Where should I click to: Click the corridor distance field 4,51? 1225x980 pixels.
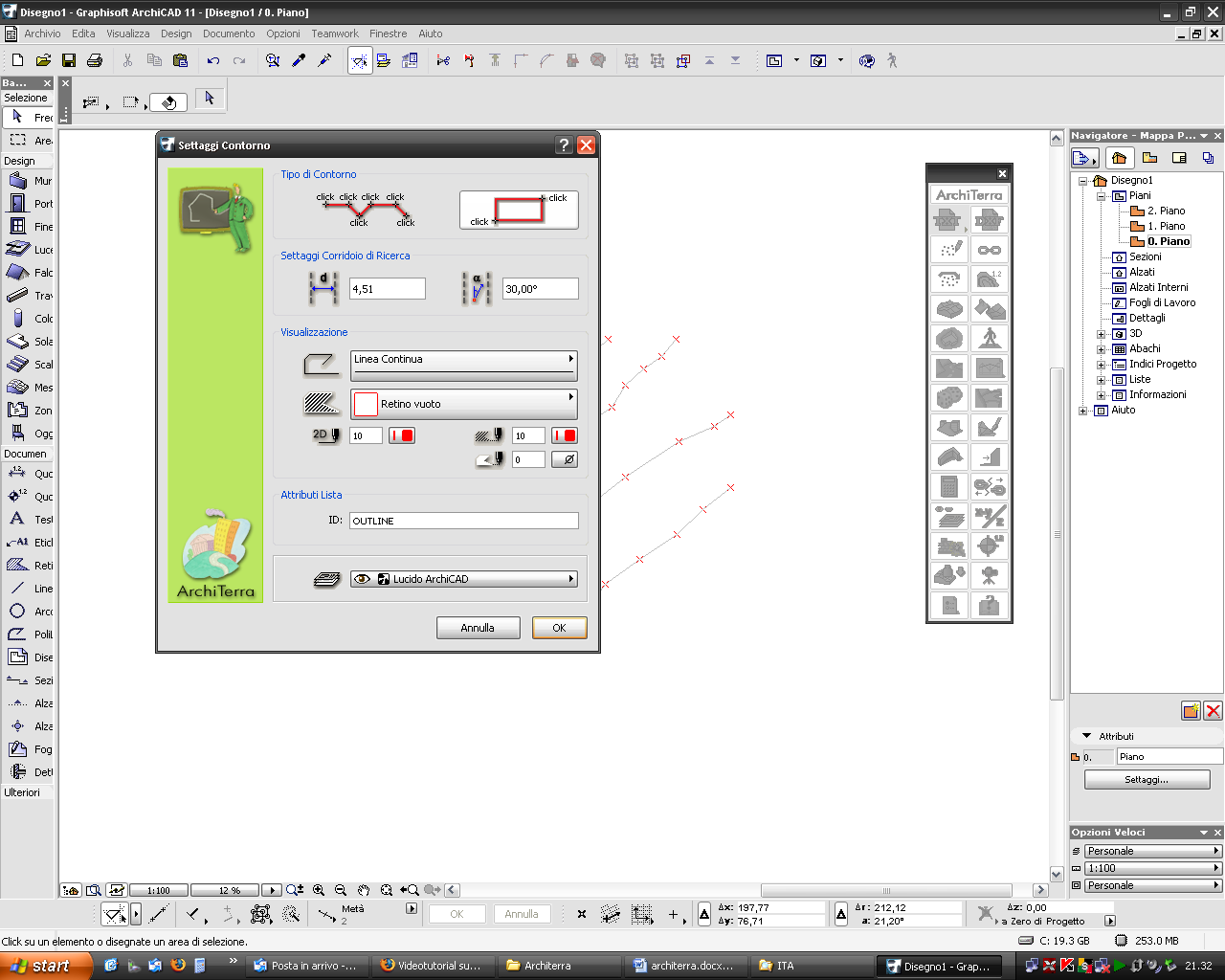388,289
